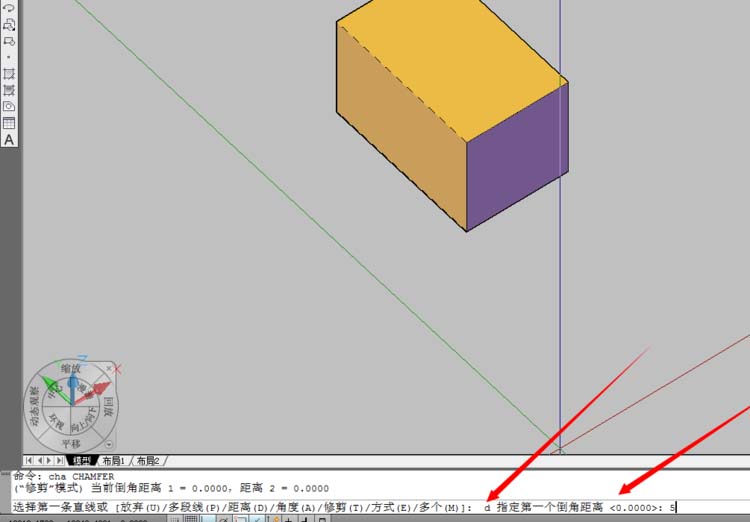Jump to the last layout tab arrow
Viewport: 750px width, 522px height.
60,460
